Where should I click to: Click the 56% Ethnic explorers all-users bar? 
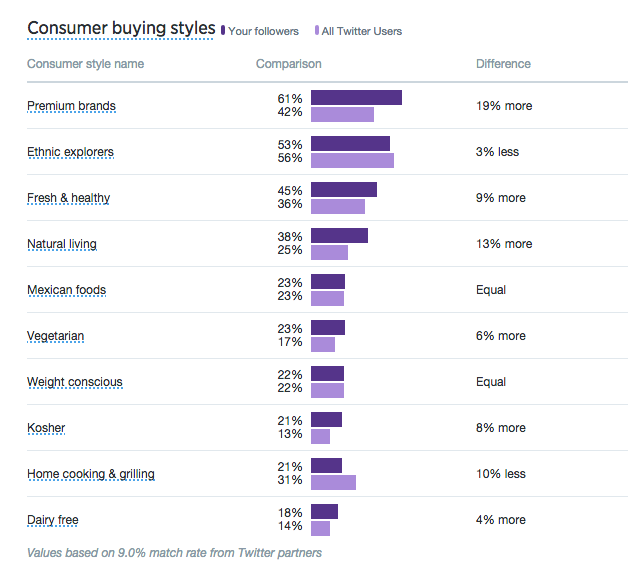pyautogui.click(x=352, y=160)
